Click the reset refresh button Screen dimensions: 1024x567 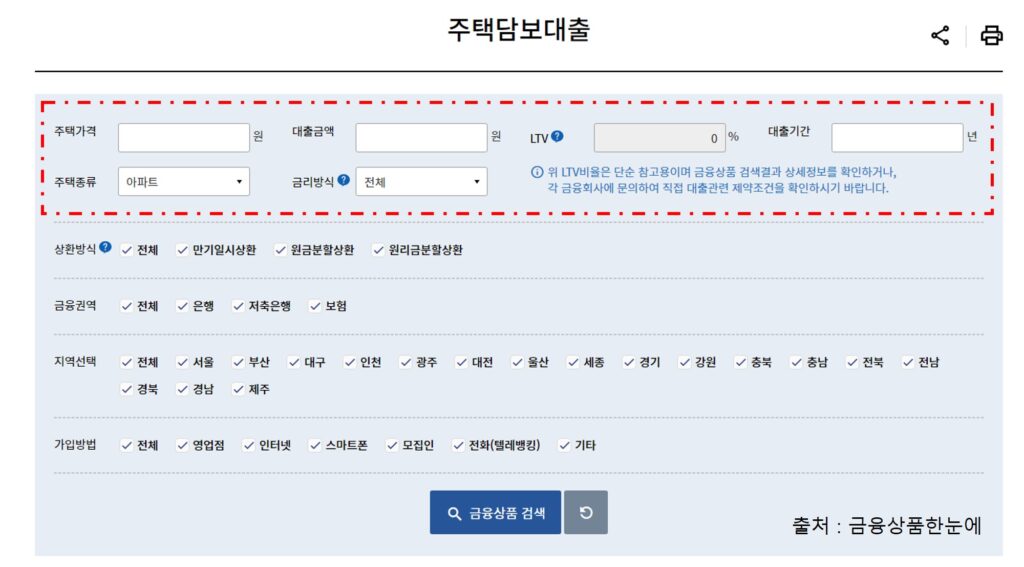coord(586,513)
